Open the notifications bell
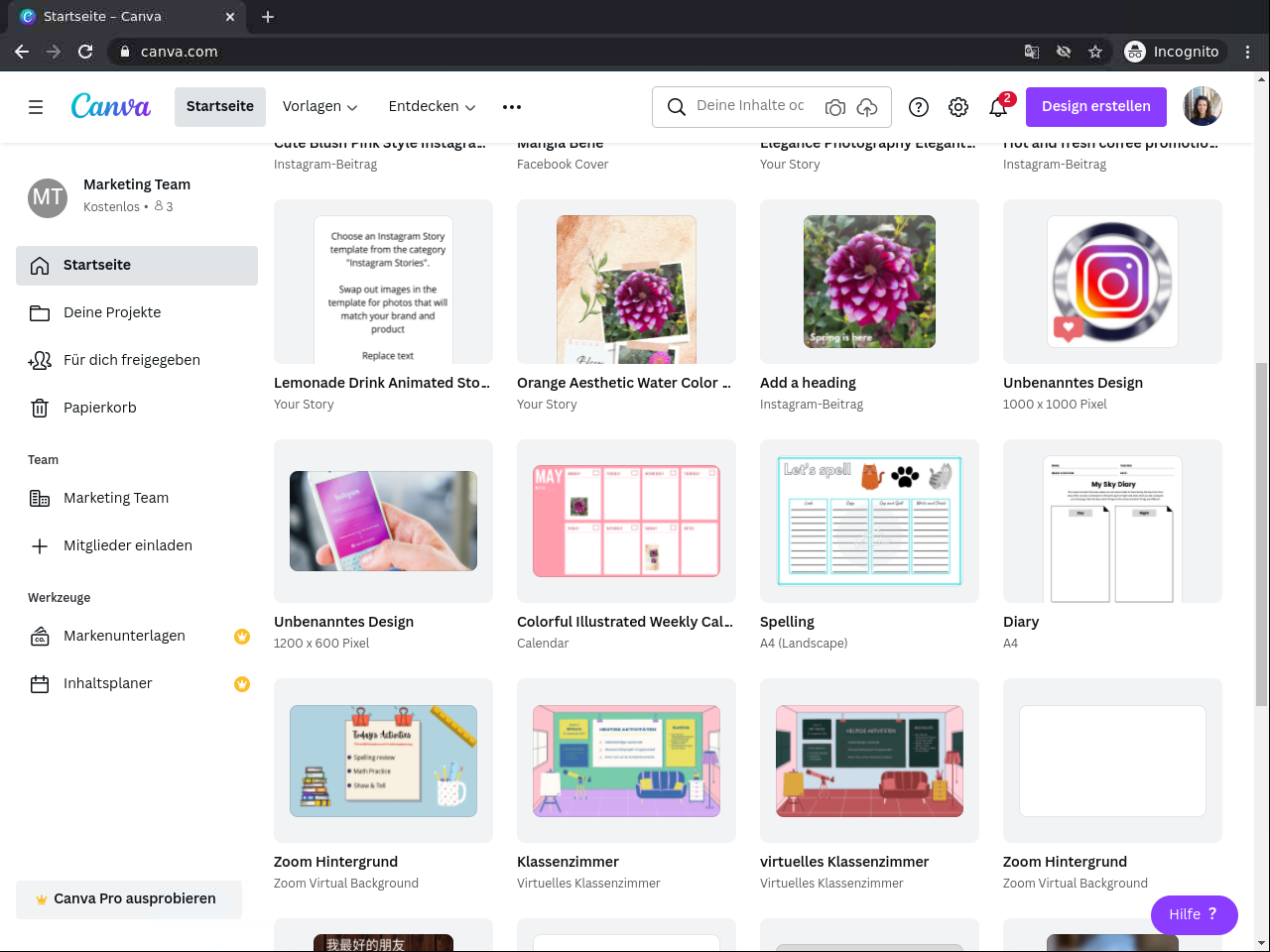The height and width of the screenshot is (952, 1270). pyautogui.click(x=998, y=107)
